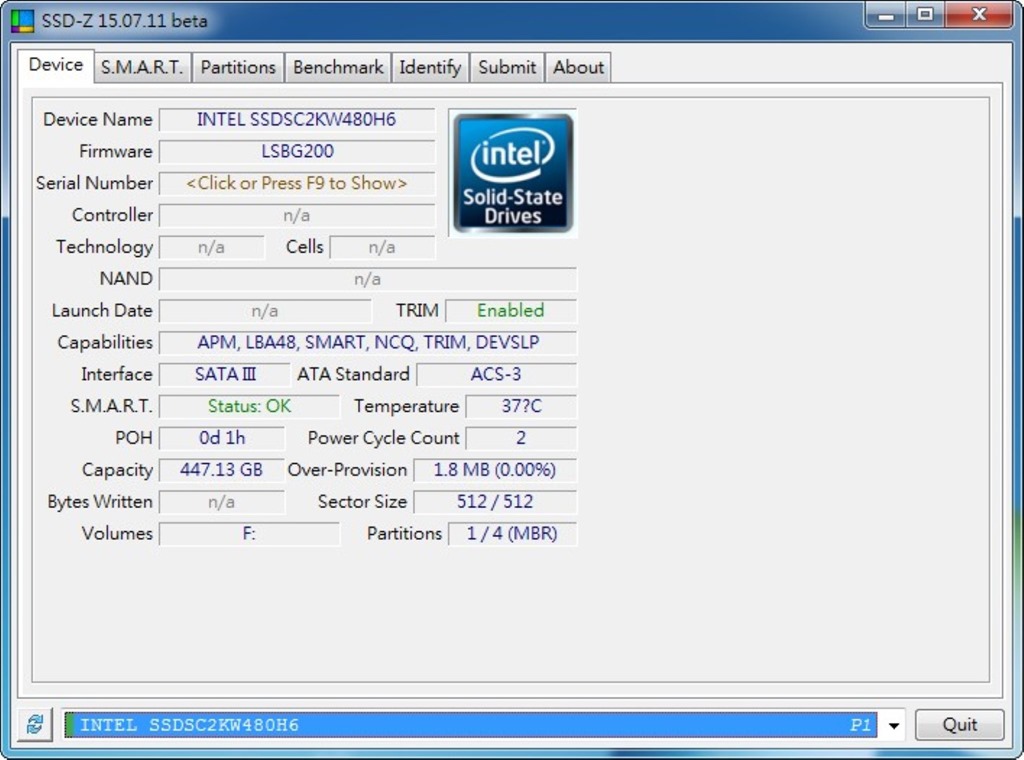
Task: Reveal the hidden serial number field
Action: [x=297, y=183]
